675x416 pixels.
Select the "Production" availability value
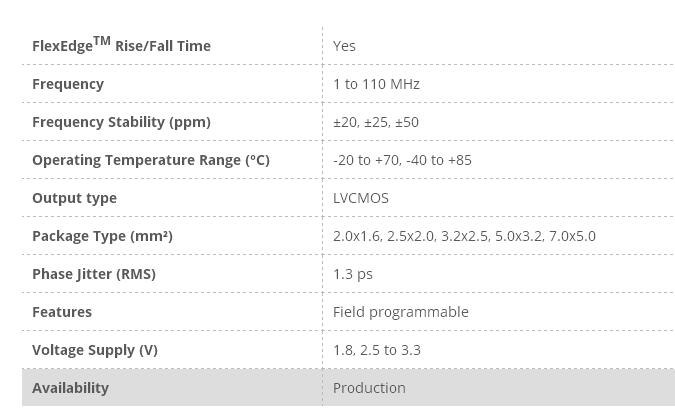[x=369, y=388]
